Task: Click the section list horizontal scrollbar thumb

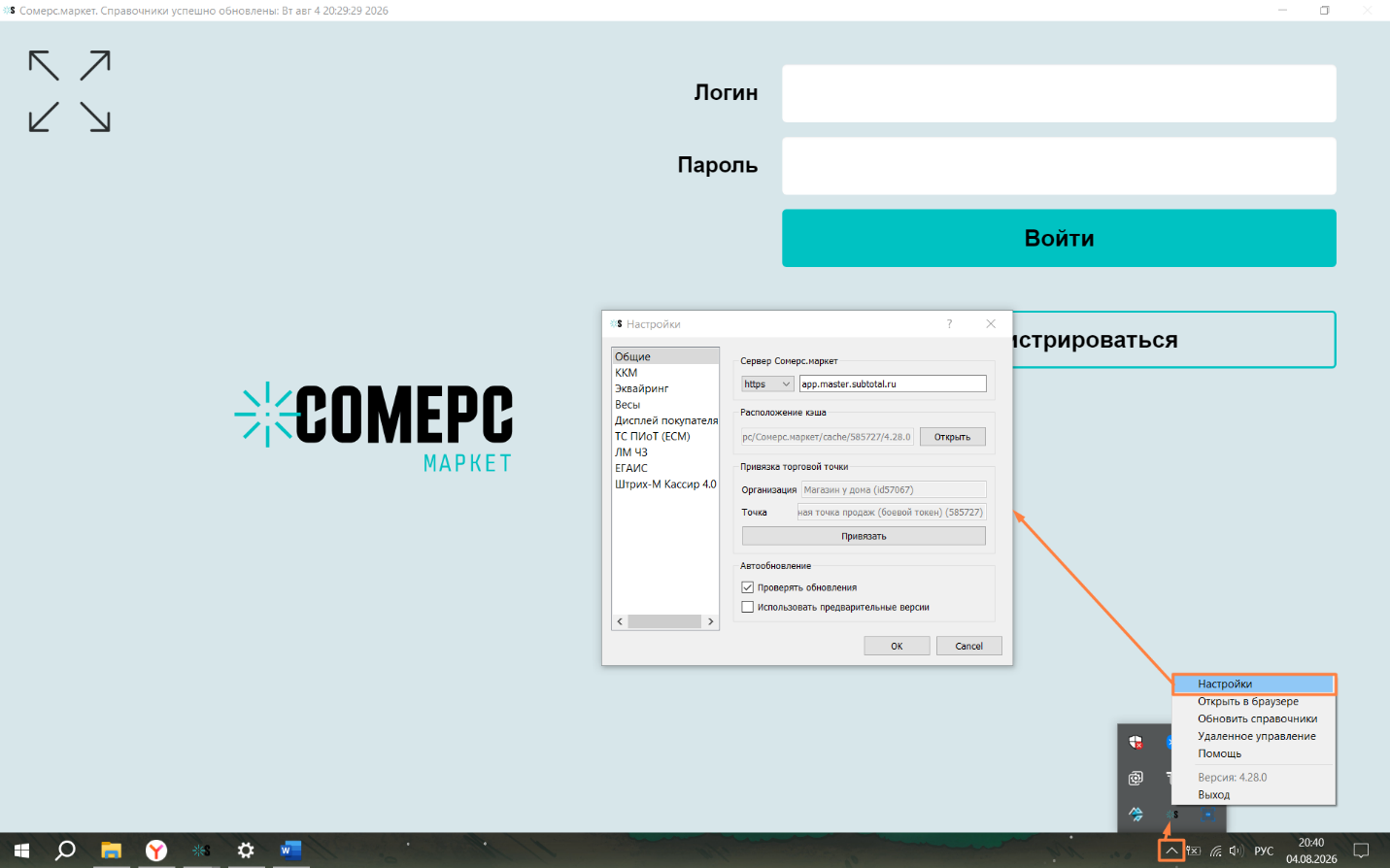Action: [664, 621]
